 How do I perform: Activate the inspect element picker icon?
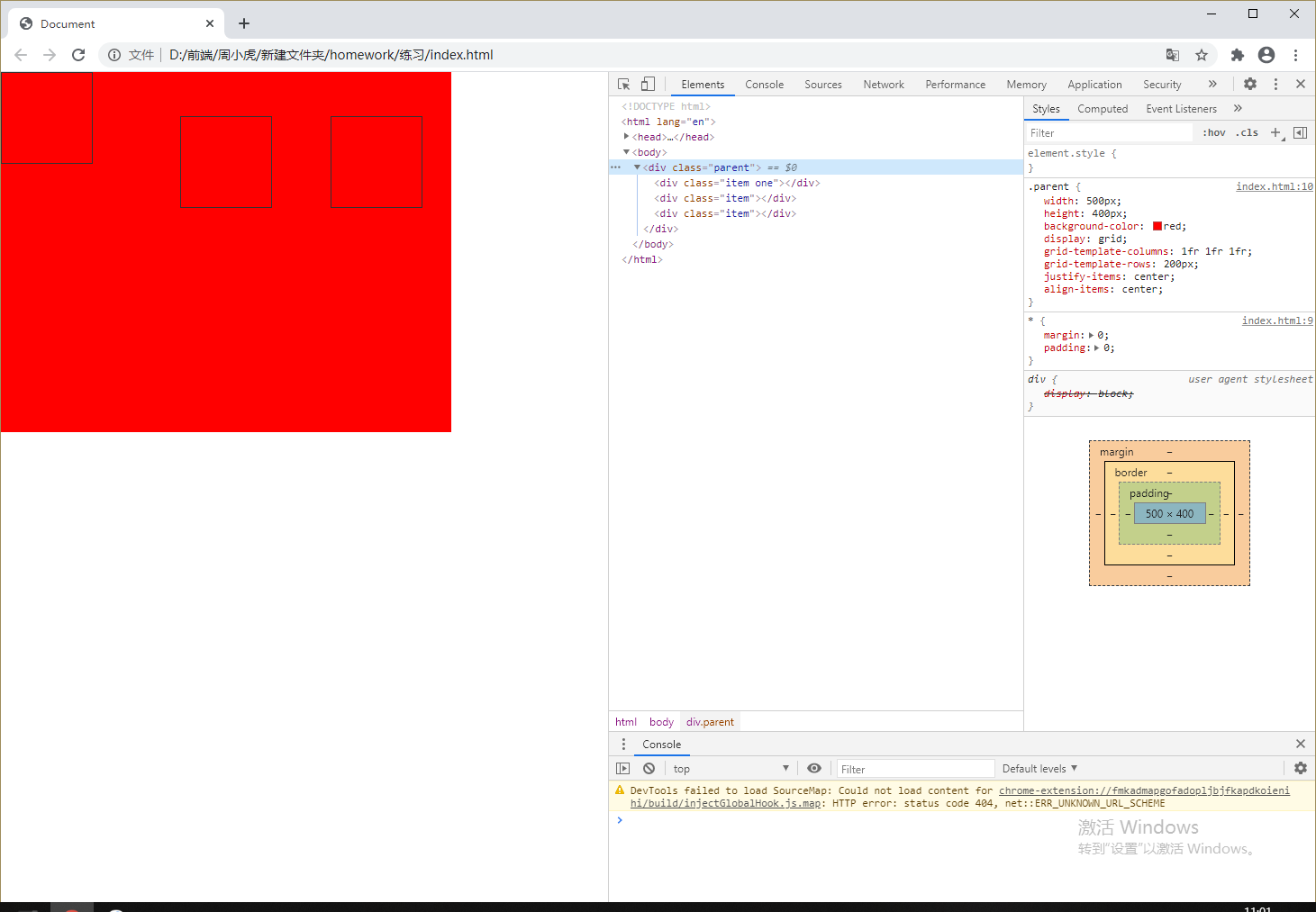coord(623,84)
